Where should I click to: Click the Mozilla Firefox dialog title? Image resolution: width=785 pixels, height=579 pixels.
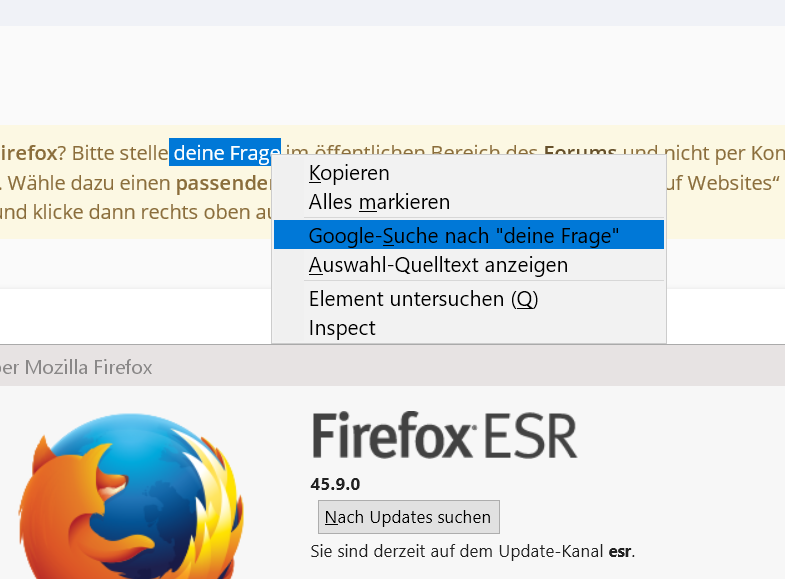click(77, 367)
